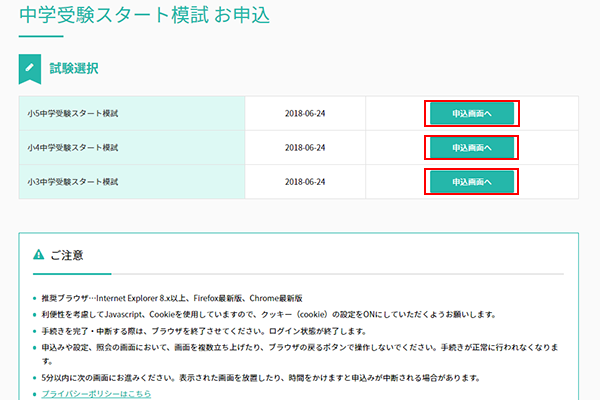Click the 2018-06-24 date in 小3 row
The width and height of the screenshot is (600, 400).
coord(305,182)
